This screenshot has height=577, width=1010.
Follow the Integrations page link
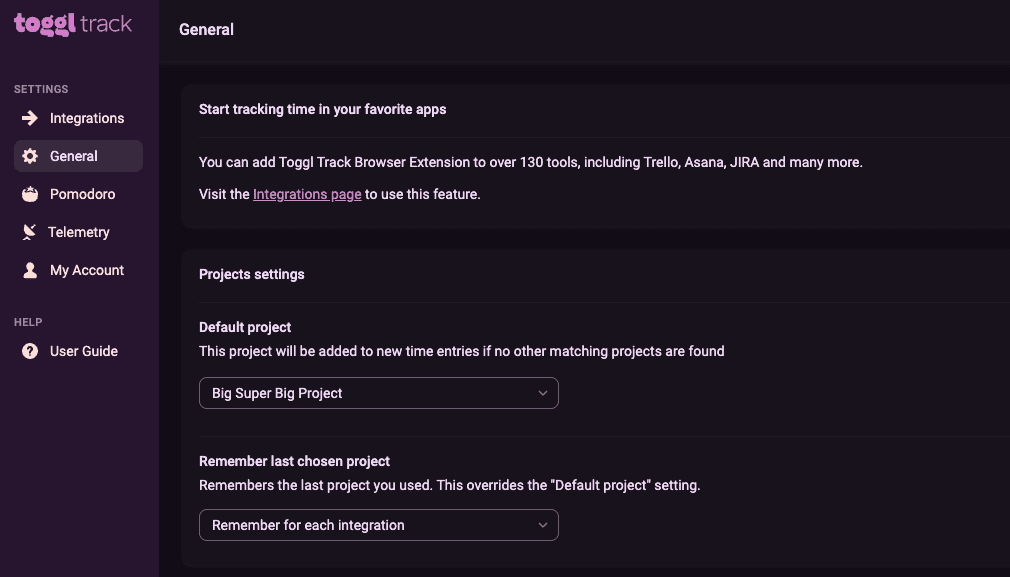307,194
